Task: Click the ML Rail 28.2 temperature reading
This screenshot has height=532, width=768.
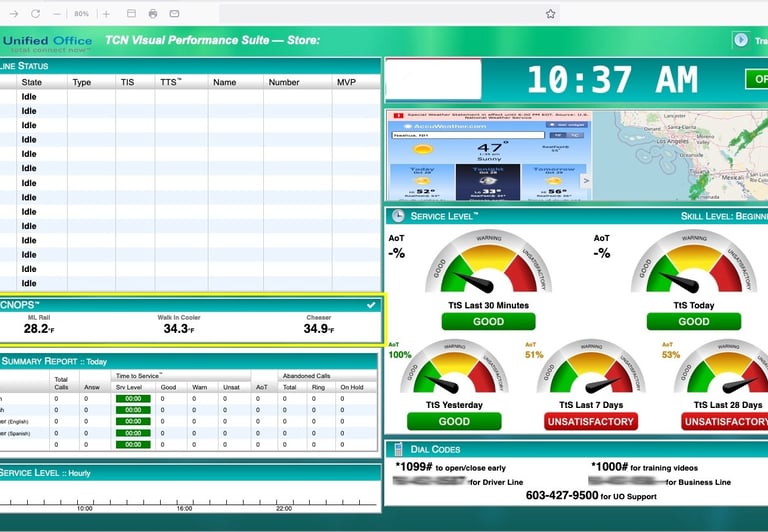Action: coord(39,329)
